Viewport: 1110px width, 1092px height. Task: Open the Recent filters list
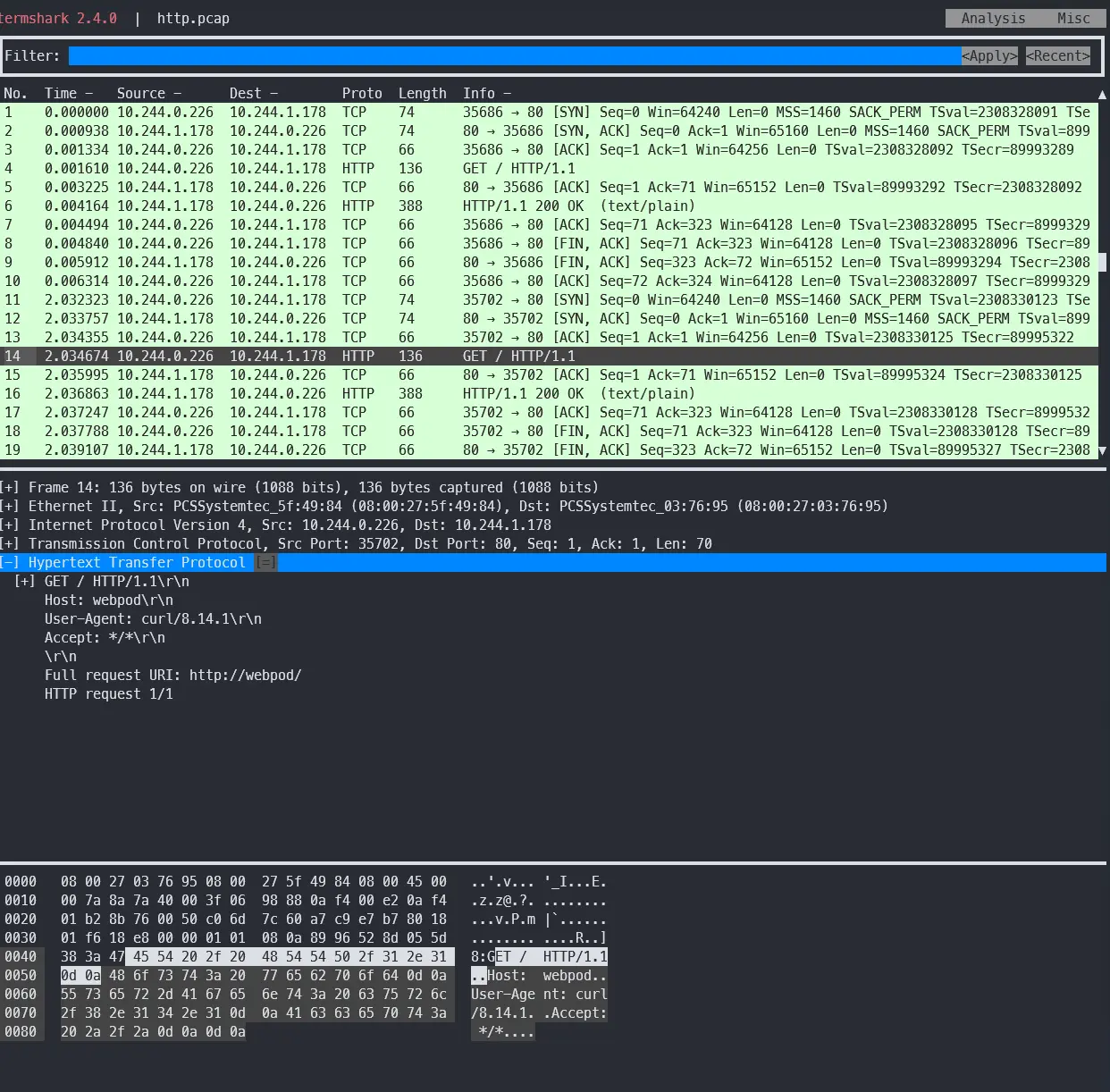[1058, 55]
